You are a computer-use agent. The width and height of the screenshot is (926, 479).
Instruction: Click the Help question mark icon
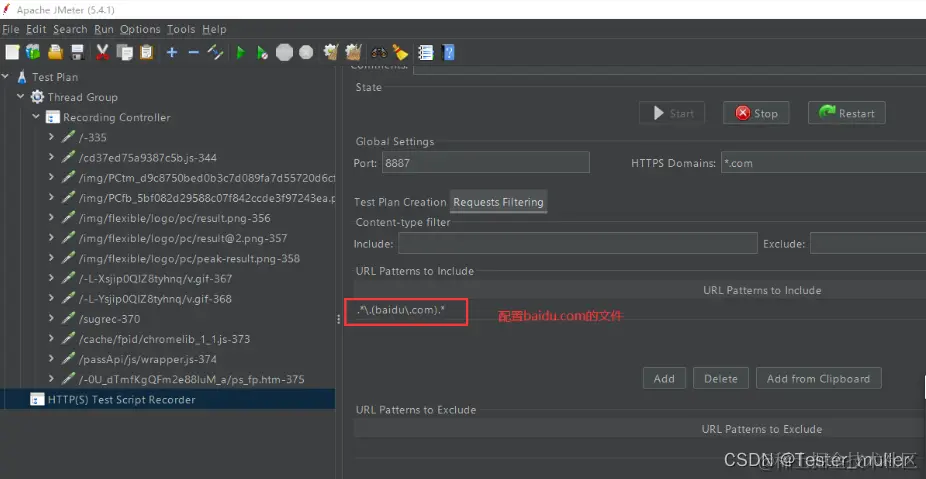(448, 53)
